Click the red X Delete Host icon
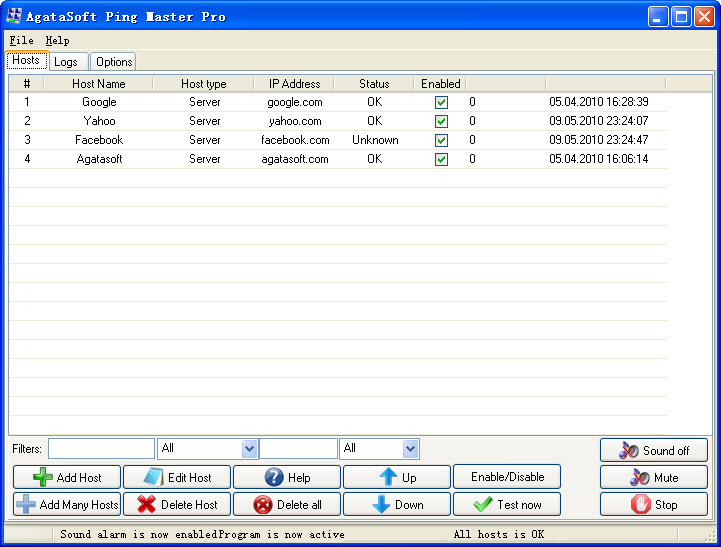Viewport: 721px width, 547px height. click(x=147, y=505)
